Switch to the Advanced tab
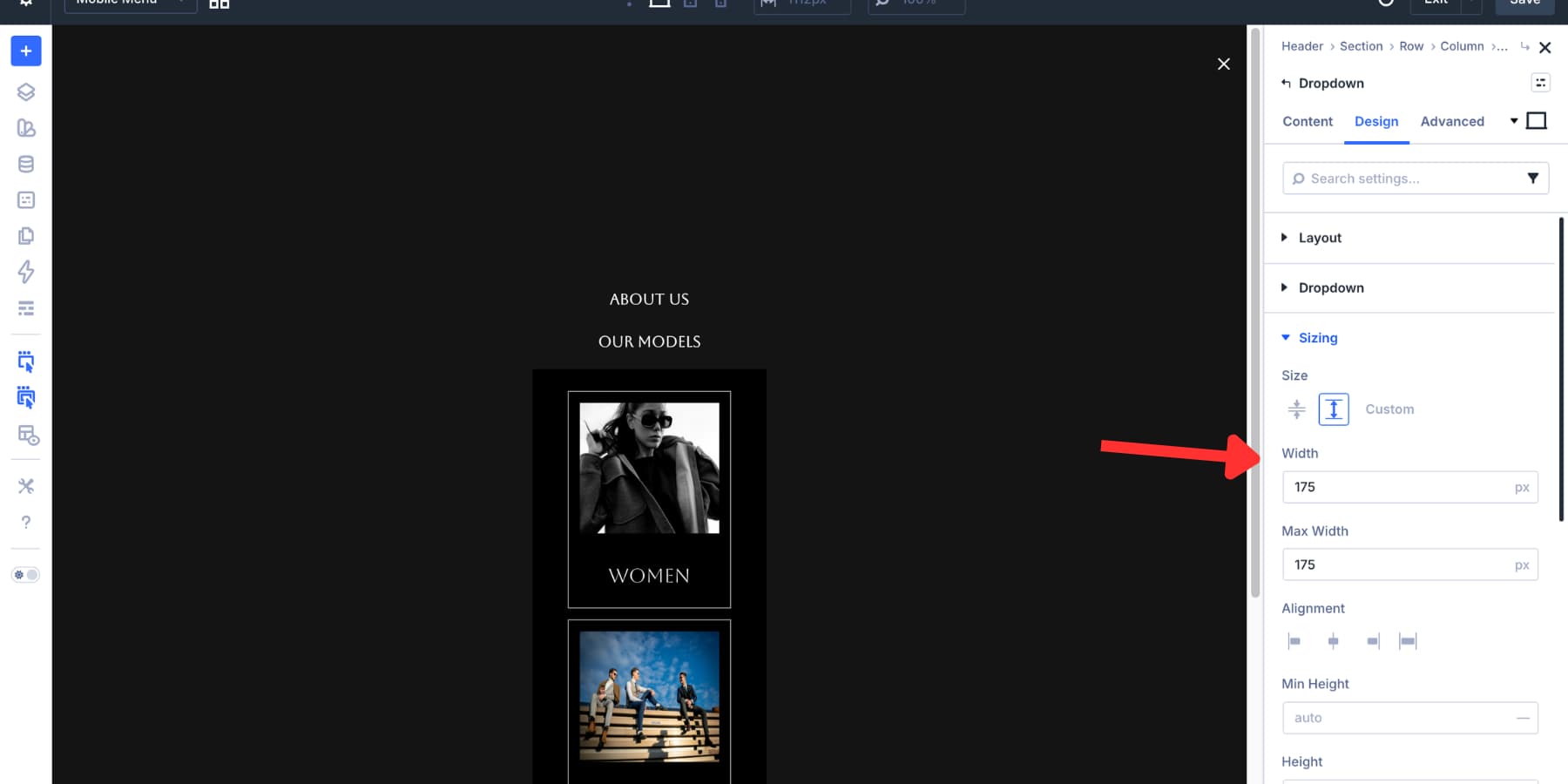 coord(1452,121)
